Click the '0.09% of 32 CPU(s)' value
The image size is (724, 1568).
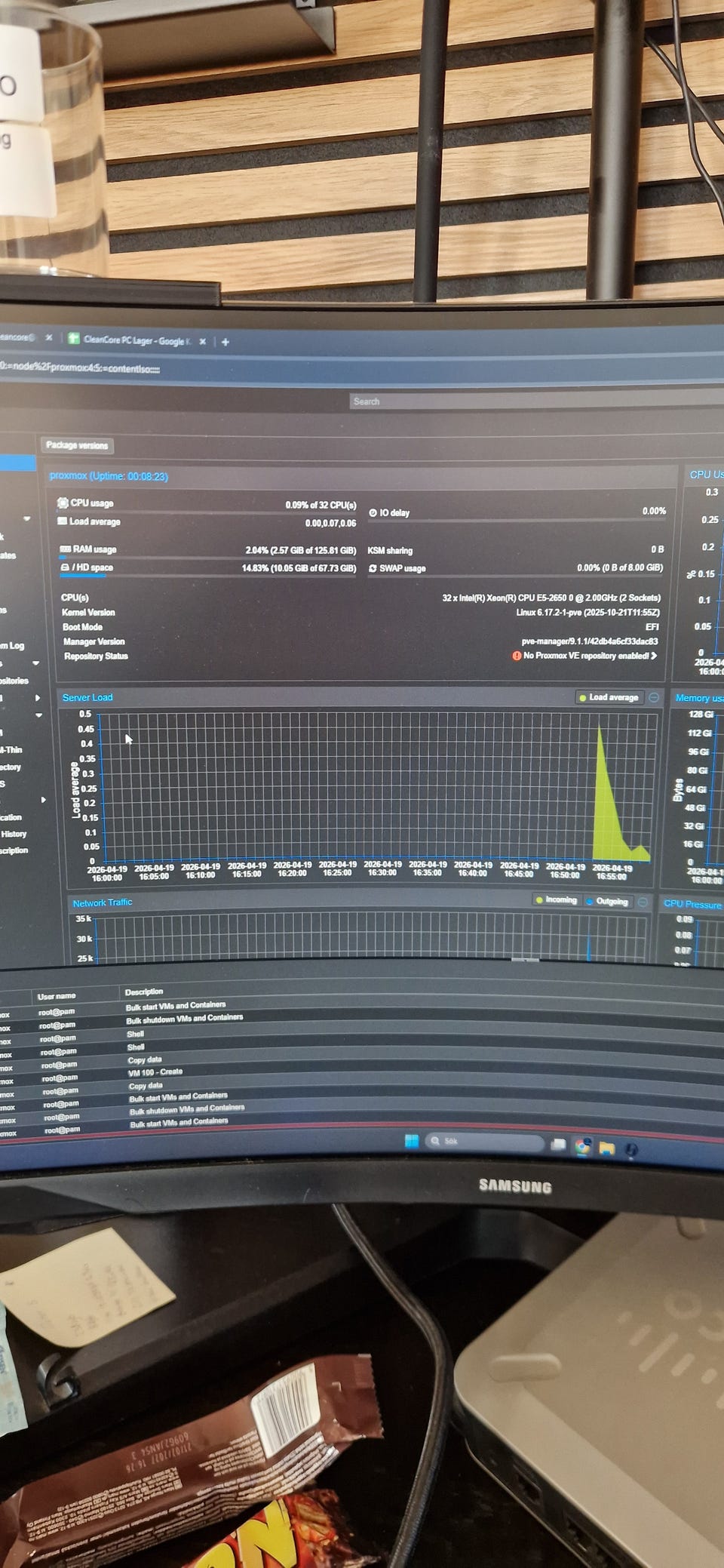pyautogui.click(x=321, y=505)
